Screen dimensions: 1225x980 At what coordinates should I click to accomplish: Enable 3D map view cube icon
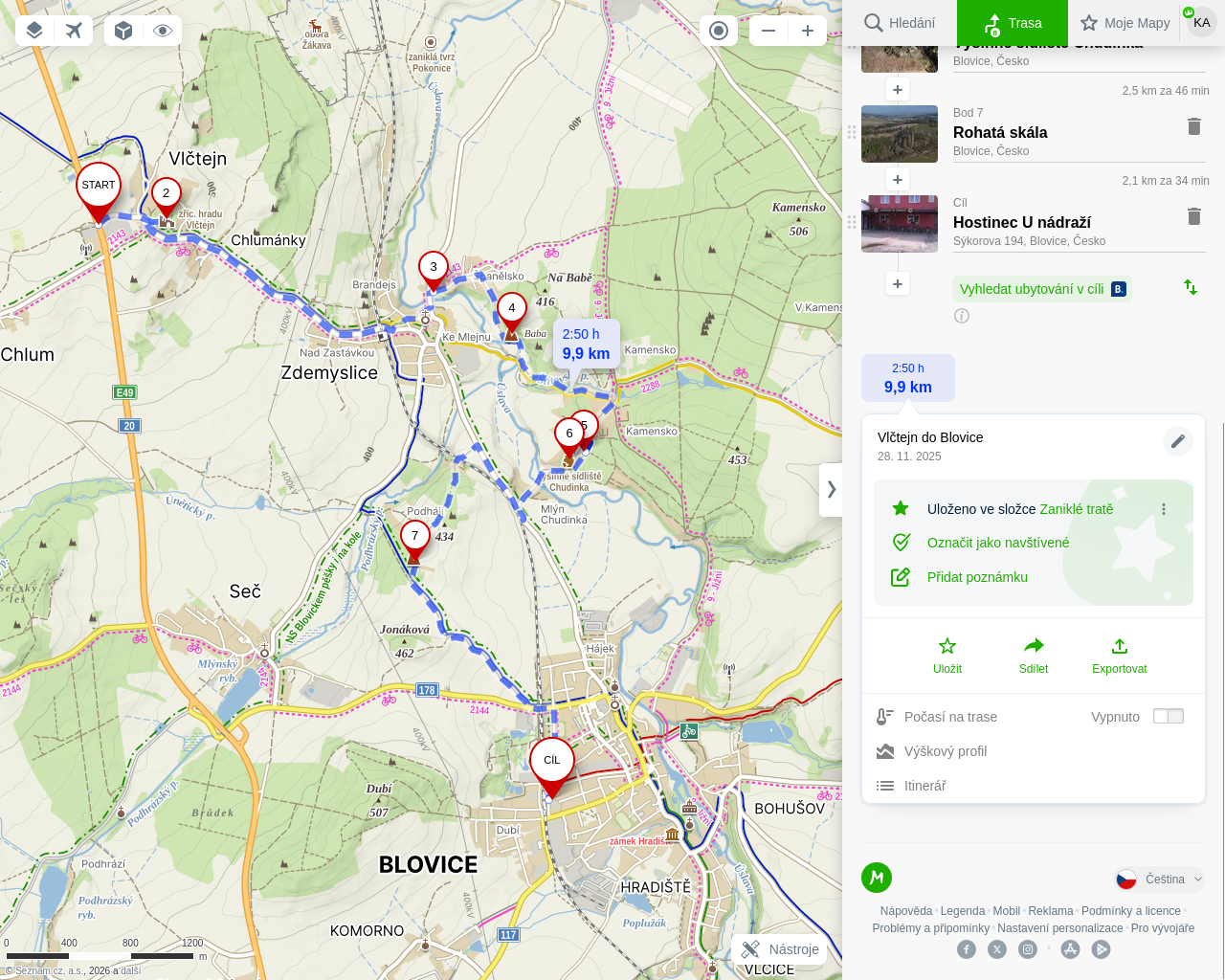coord(123,31)
